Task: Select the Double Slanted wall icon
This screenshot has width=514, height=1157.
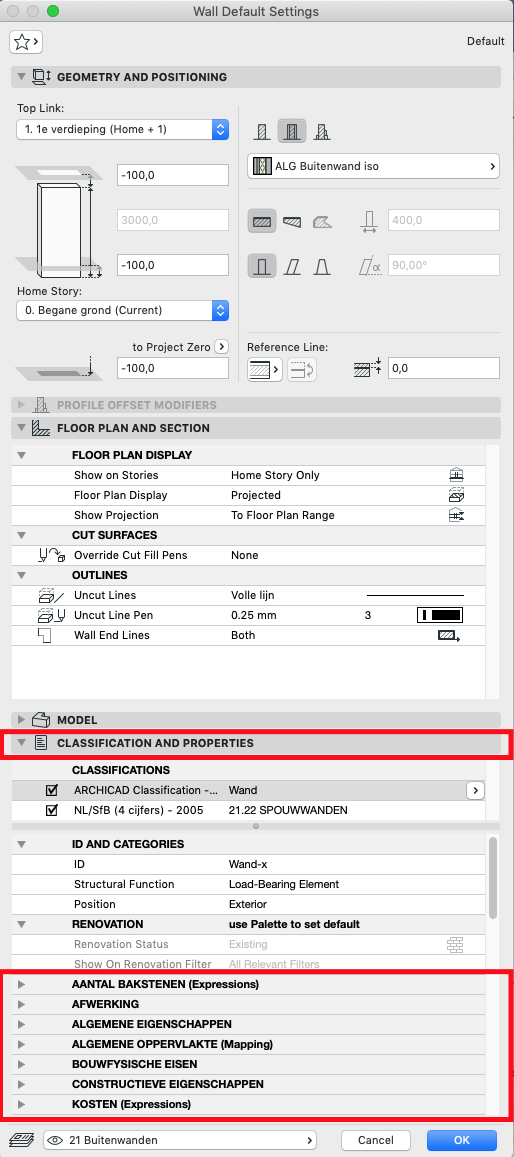Action: click(x=322, y=265)
